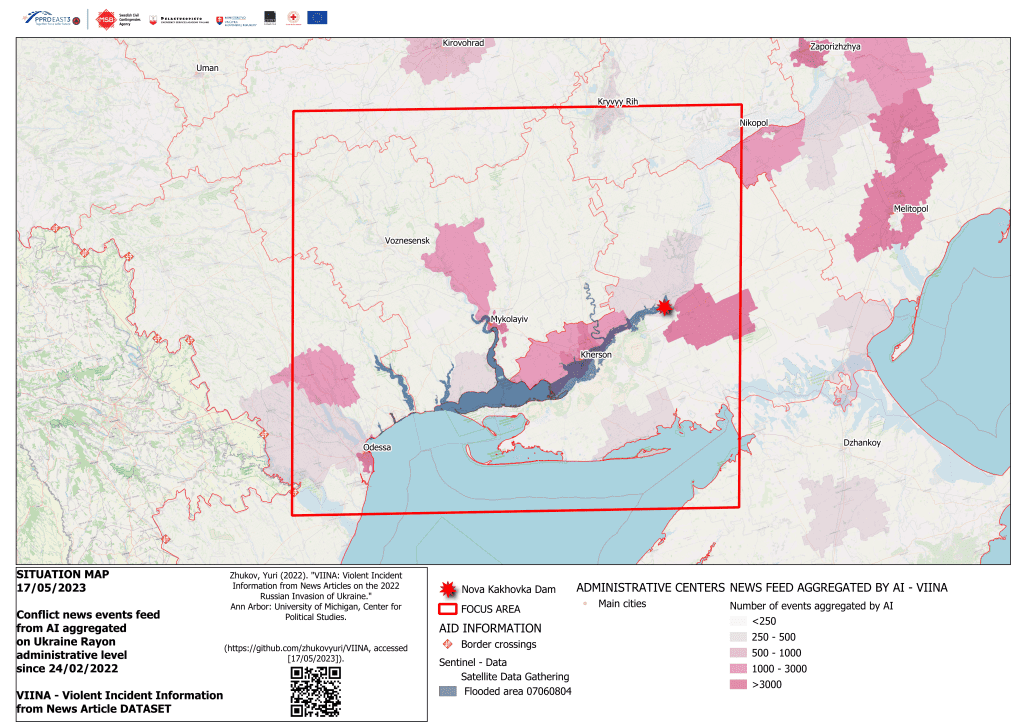The width and height of the screenshot is (1024, 724).
Task: Click the Kryvyy Rih city label
Action: click(617, 101)
